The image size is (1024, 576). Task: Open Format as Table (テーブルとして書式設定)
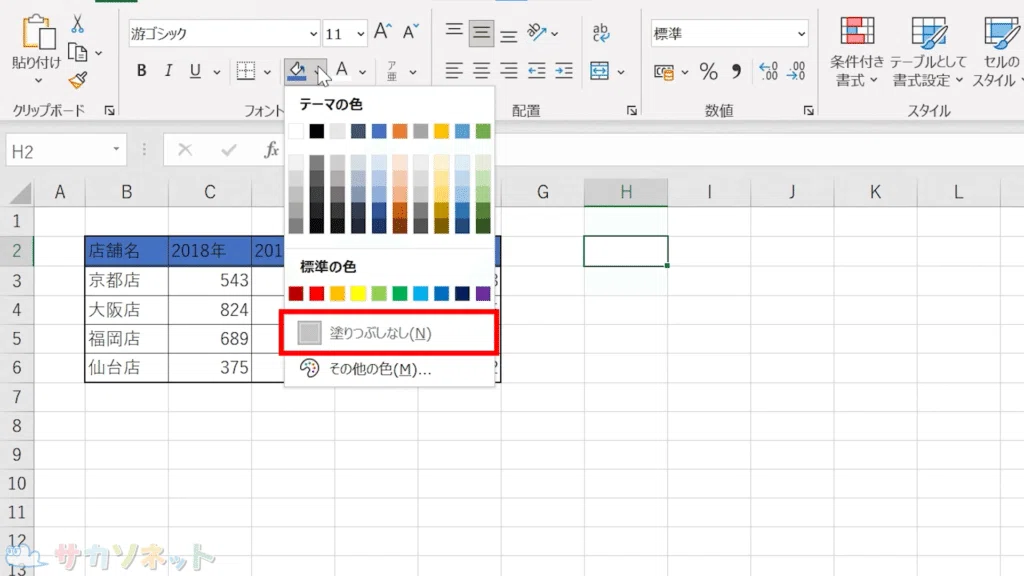[927, 51]
